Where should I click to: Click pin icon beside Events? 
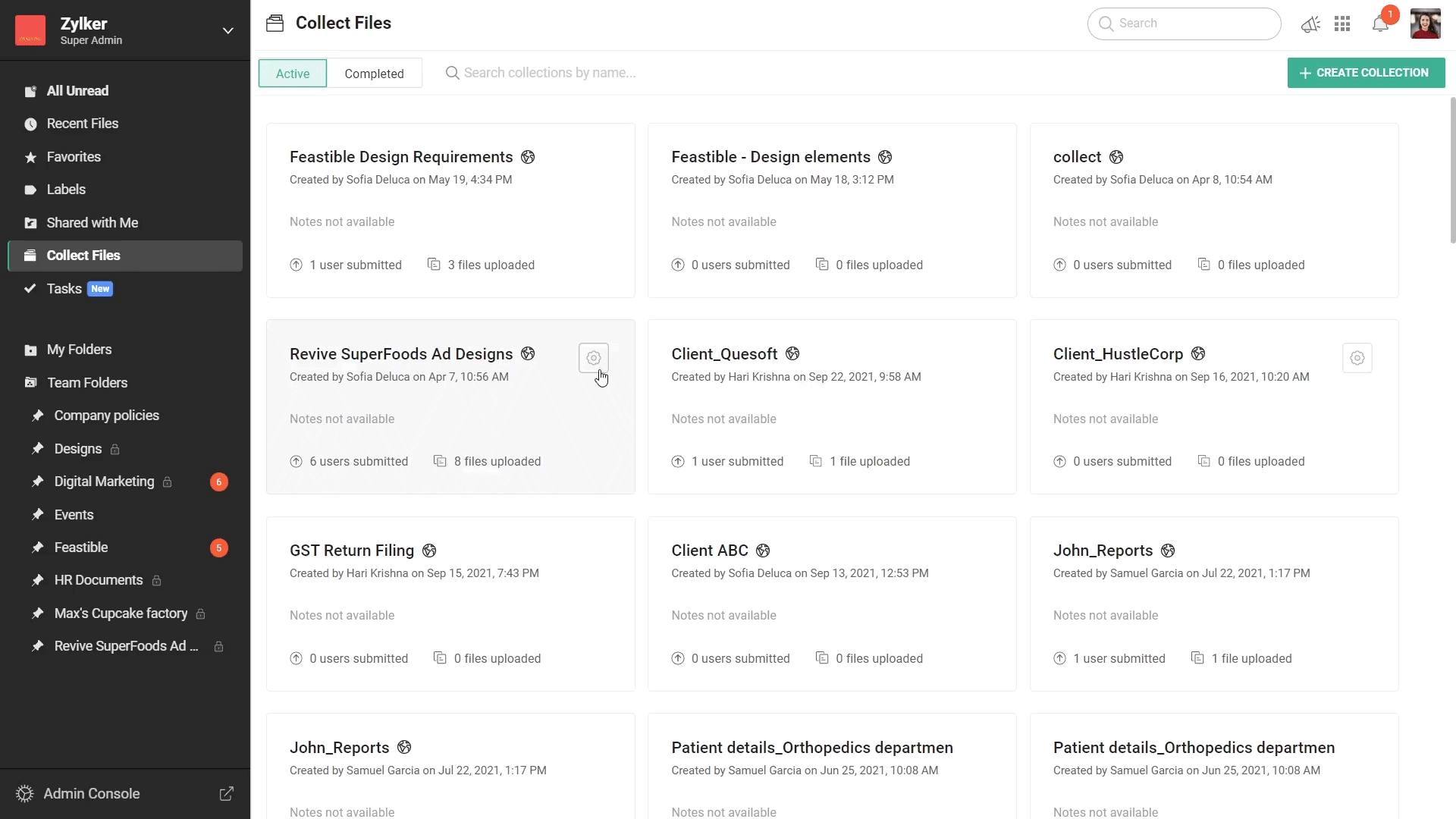(x=37, y=515)
